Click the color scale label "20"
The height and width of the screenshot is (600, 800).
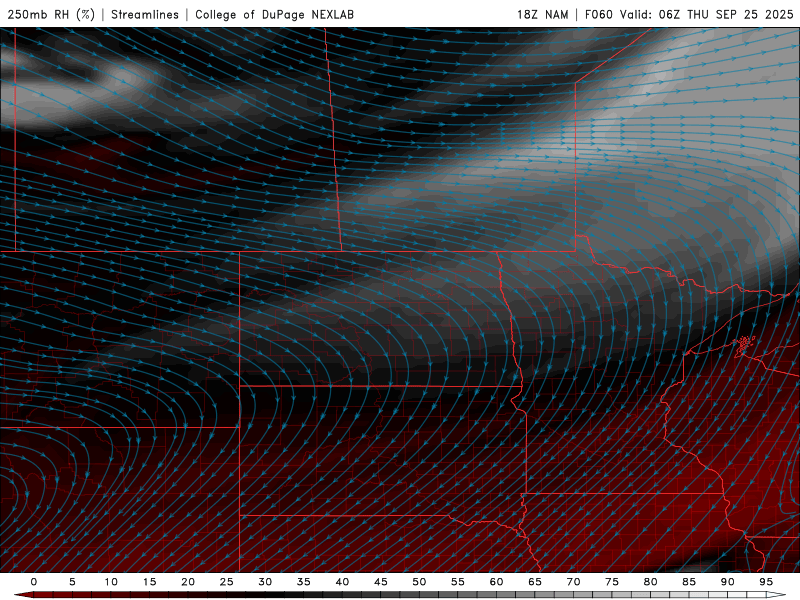pyautogui.click(x=188, y=582)
